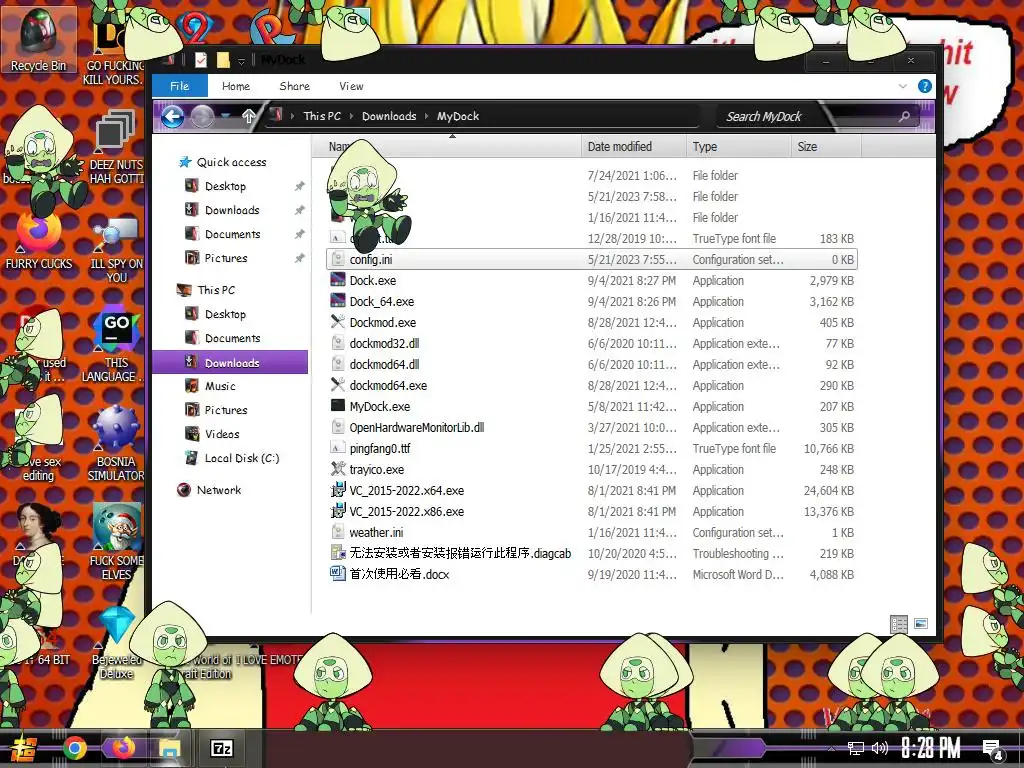Image resolution: width=1024 pixels, height=768 pixels.
Task: Select This PC in the address breadcrumb
Action: point(322,116)
